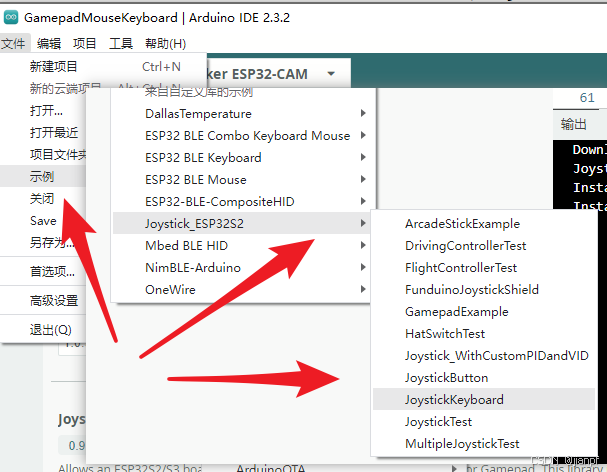Expand Mbed BLE HID examples
Viewport: 607px width, 472px height.
[x=244, y=245]
